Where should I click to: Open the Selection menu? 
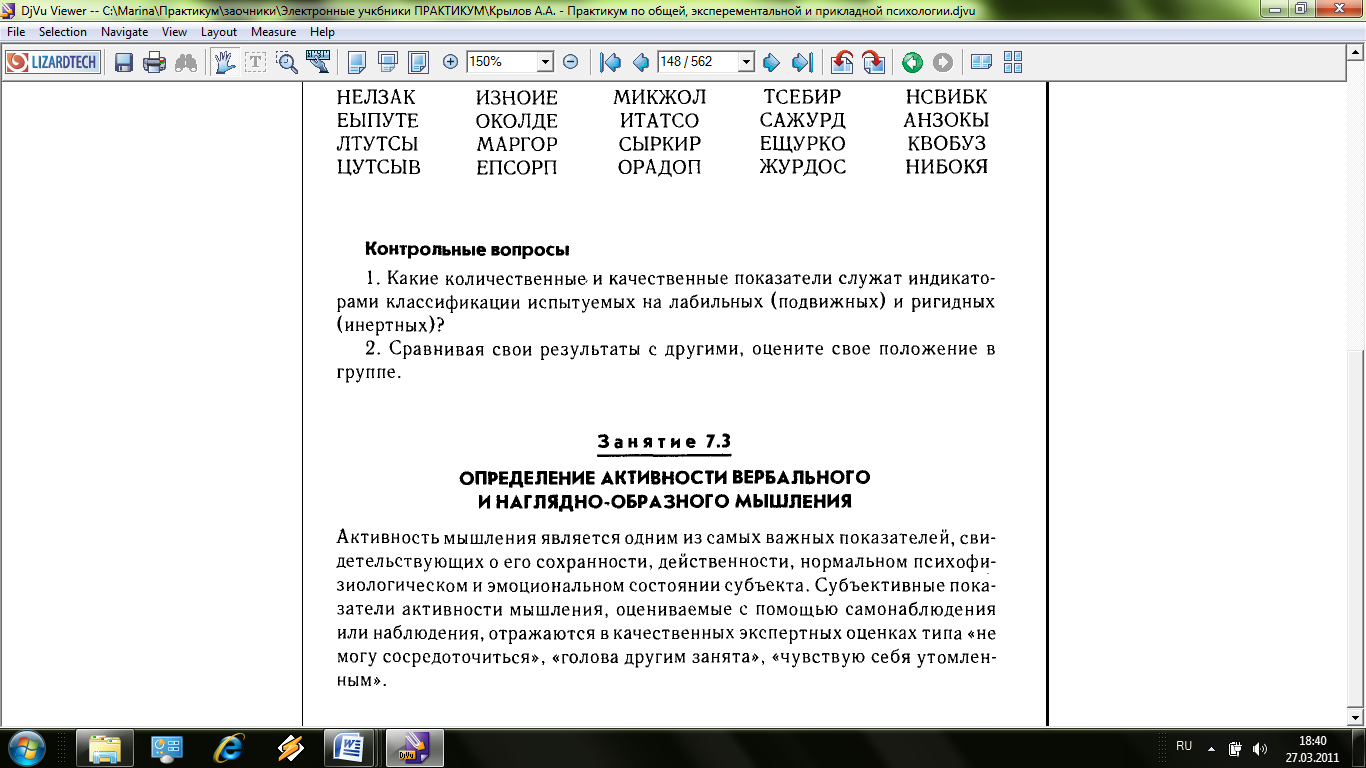click(63, 32)
